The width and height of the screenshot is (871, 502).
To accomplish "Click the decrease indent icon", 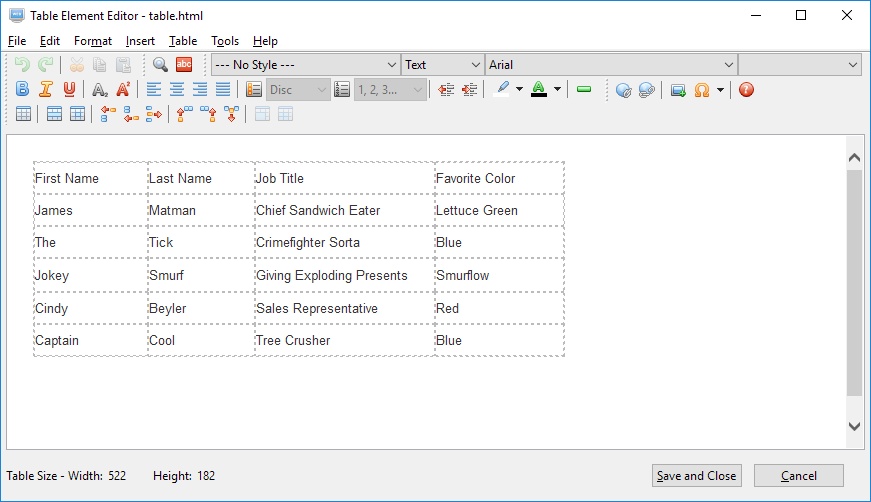I will tap(445, 89).
